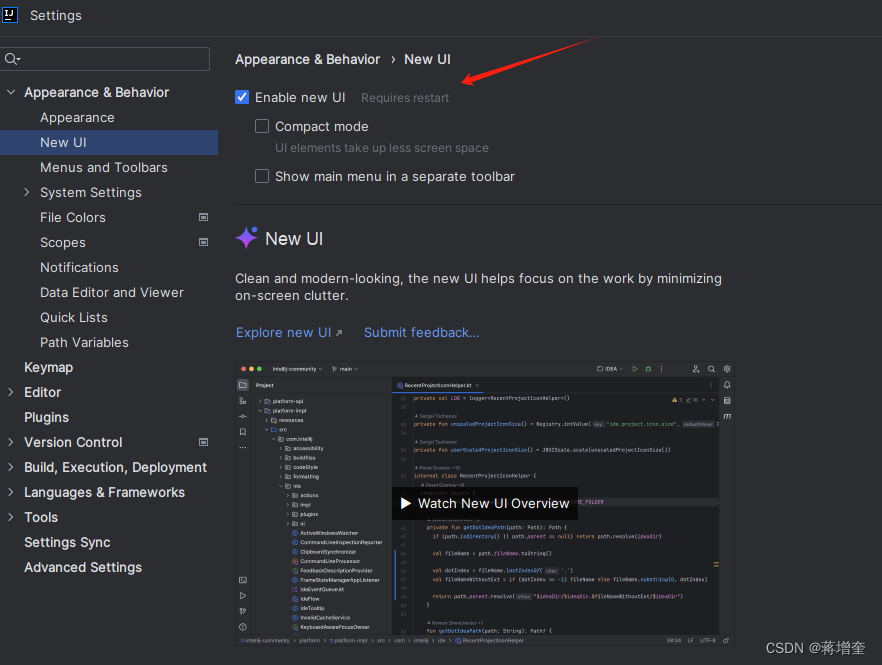Image resolution: width=882 pixels, height=665 pixels.
Task: Click the search magnifier icon in settings
Action: pos(12,59)
